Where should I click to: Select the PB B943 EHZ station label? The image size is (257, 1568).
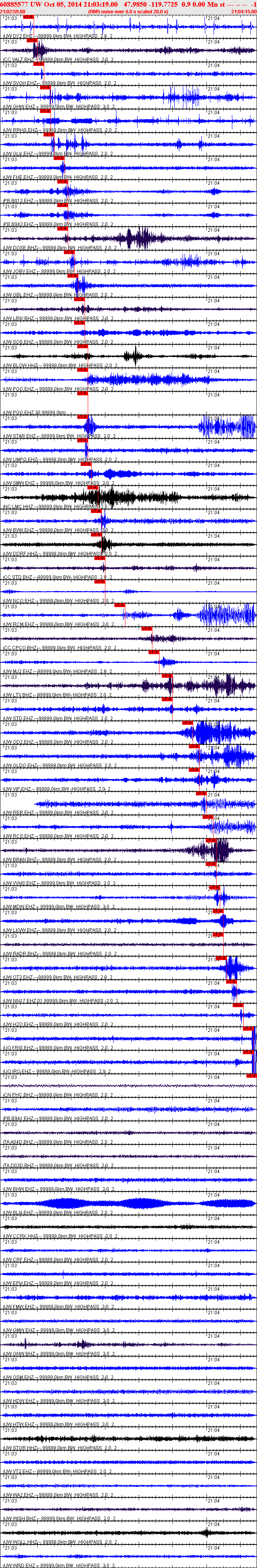coord(58,225)
